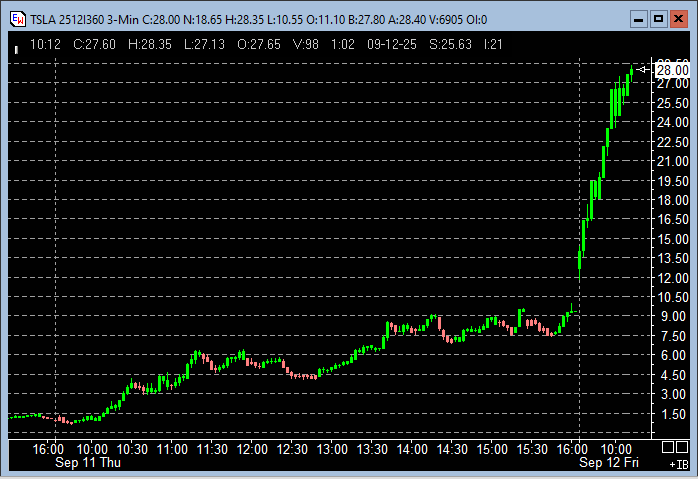Viewport: 698px width, 479px height.
Task: Click the 13:00 time axis label
Action: tap(332, 449)
